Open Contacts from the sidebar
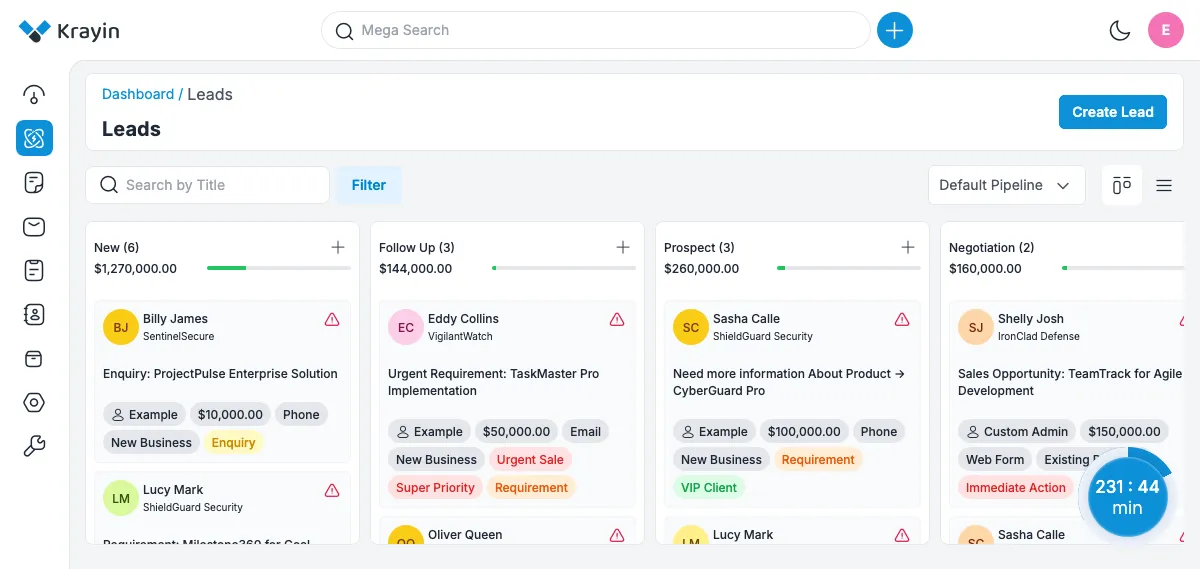Image resolution: width=1200 pixels, height=569 pixels. pos(34,314)
